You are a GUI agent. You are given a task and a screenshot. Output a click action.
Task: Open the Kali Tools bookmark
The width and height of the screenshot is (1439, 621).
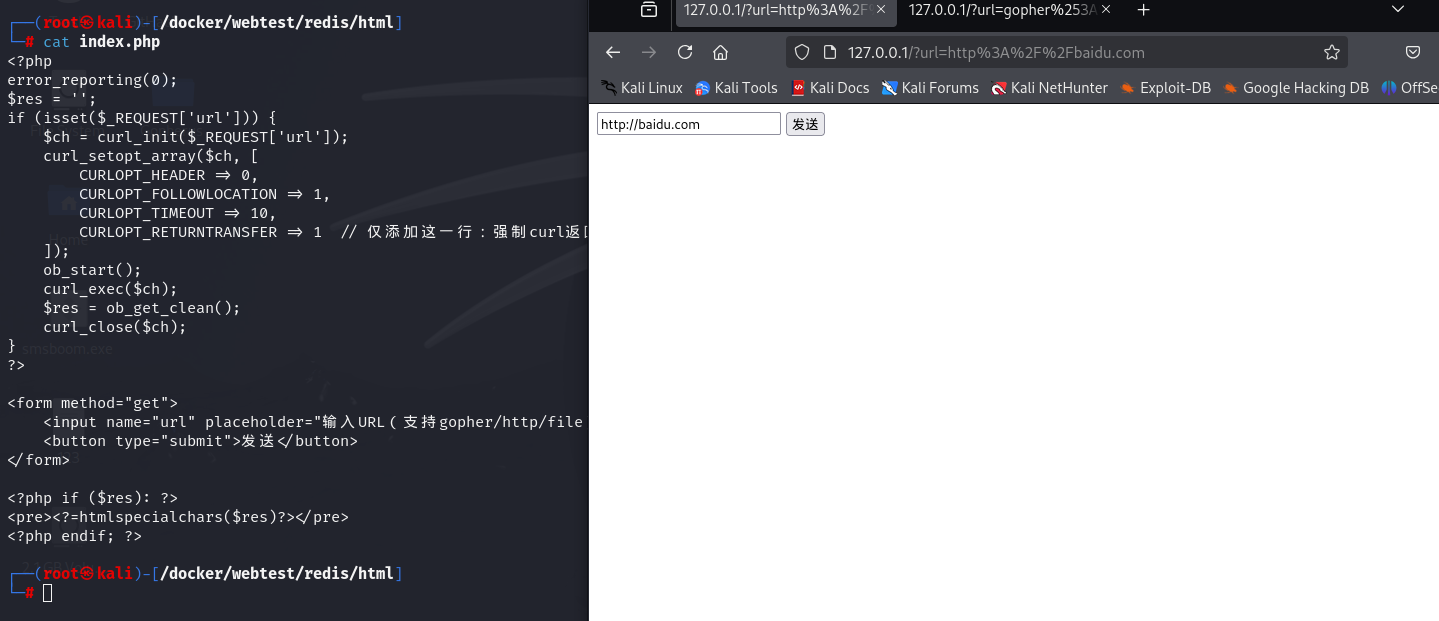point(736,88)
